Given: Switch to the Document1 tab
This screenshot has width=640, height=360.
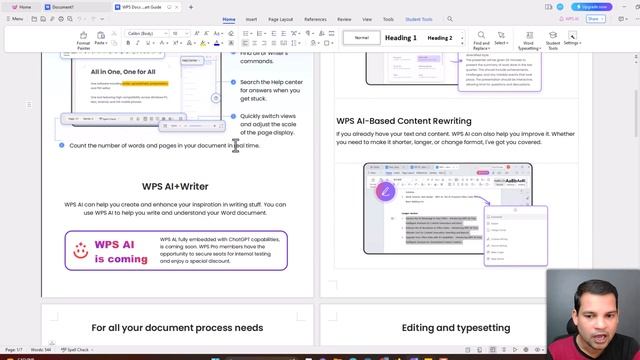Looking at the screenshot, I should [x=59, y=7].
